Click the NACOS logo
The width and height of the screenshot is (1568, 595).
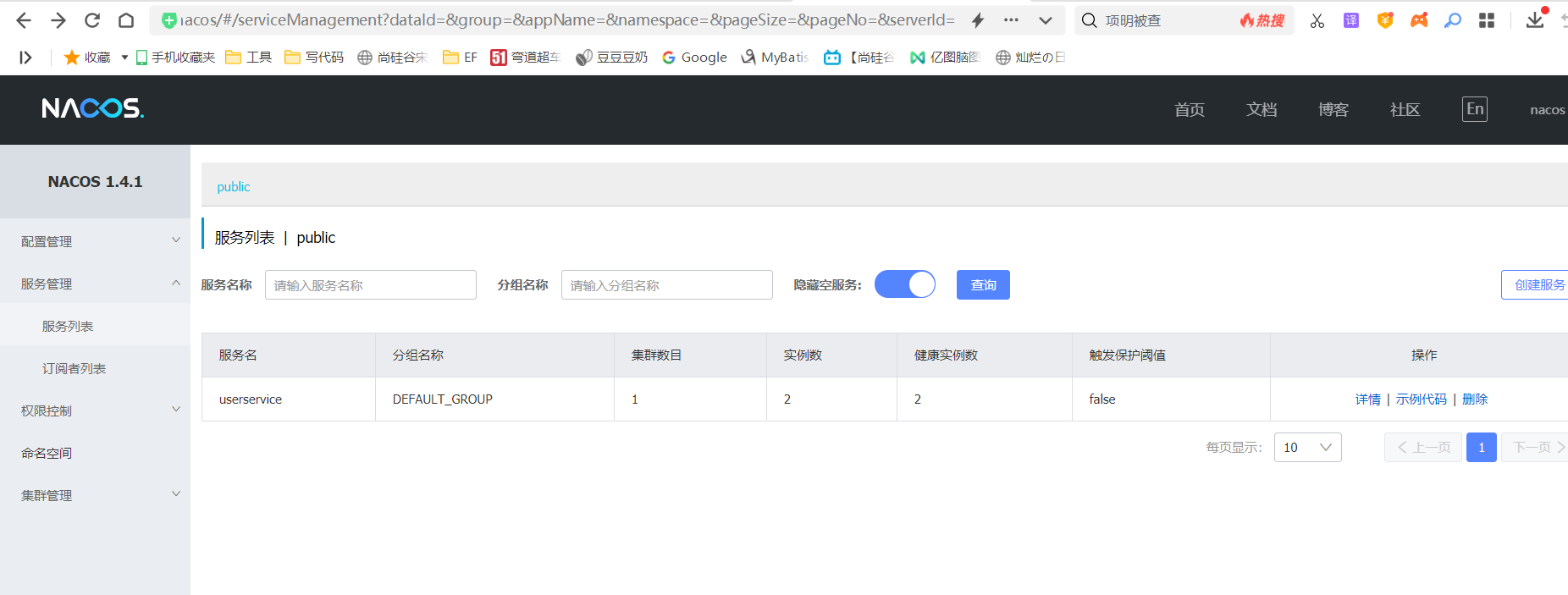click(93, 108)
